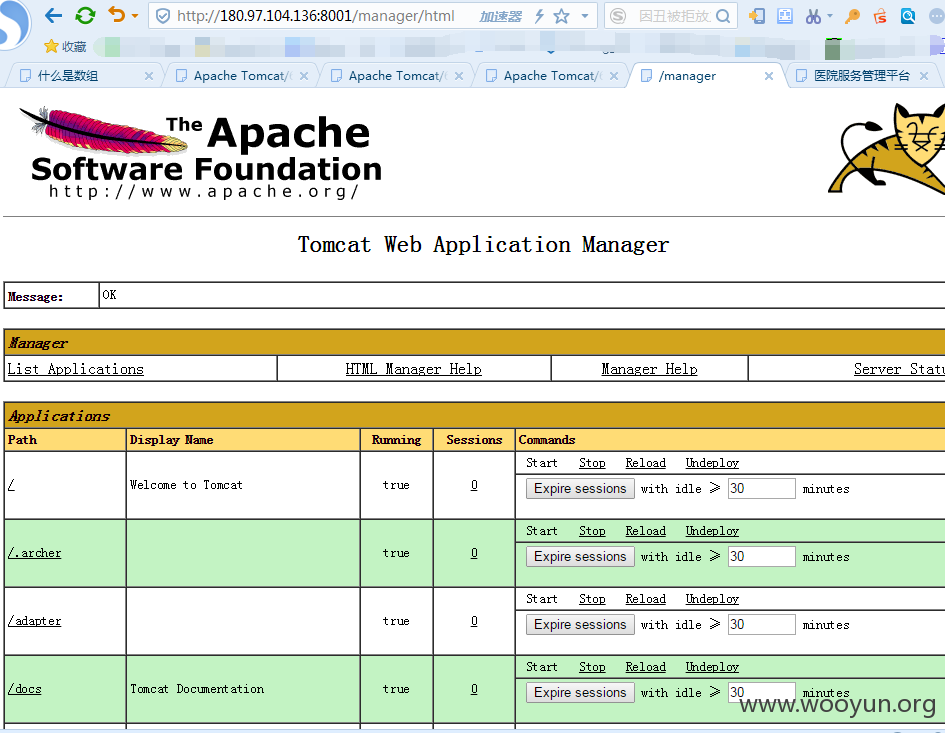This screenshot has height=733, width=945.
Task: Stop the /docs application
Action: [592, 667]
